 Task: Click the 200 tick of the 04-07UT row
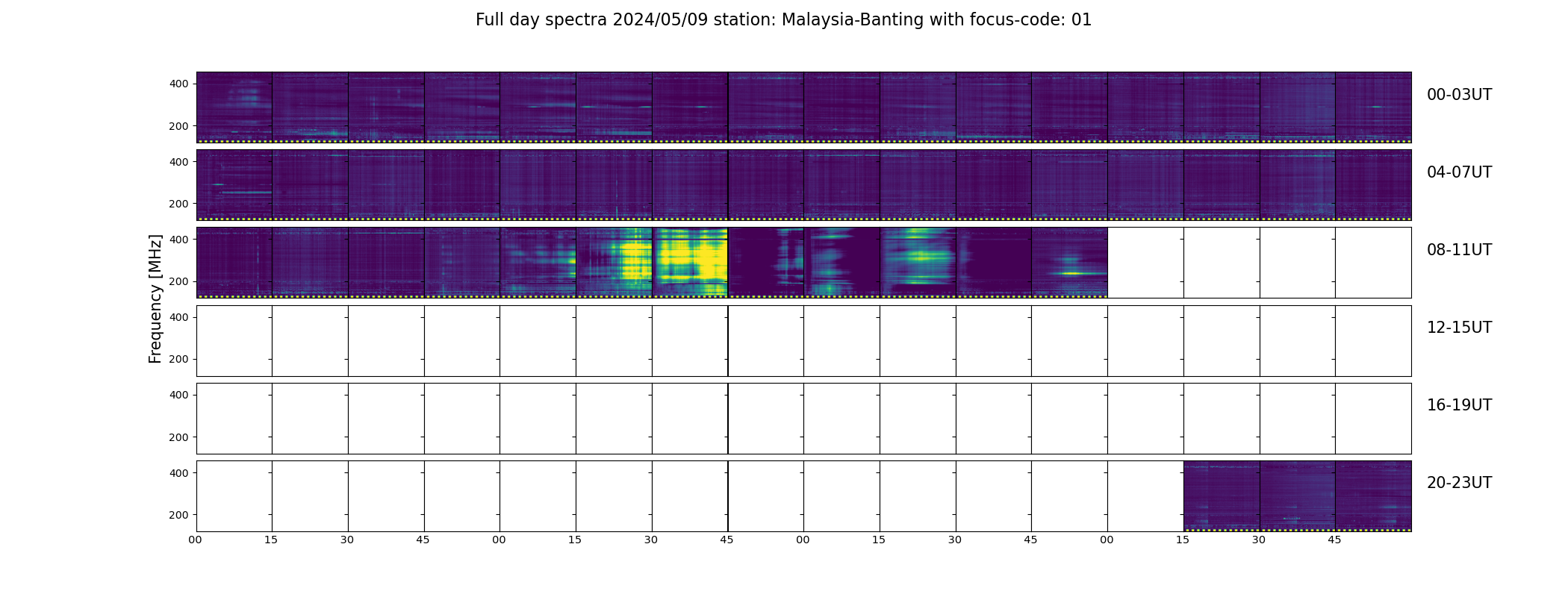pos(179,204)
